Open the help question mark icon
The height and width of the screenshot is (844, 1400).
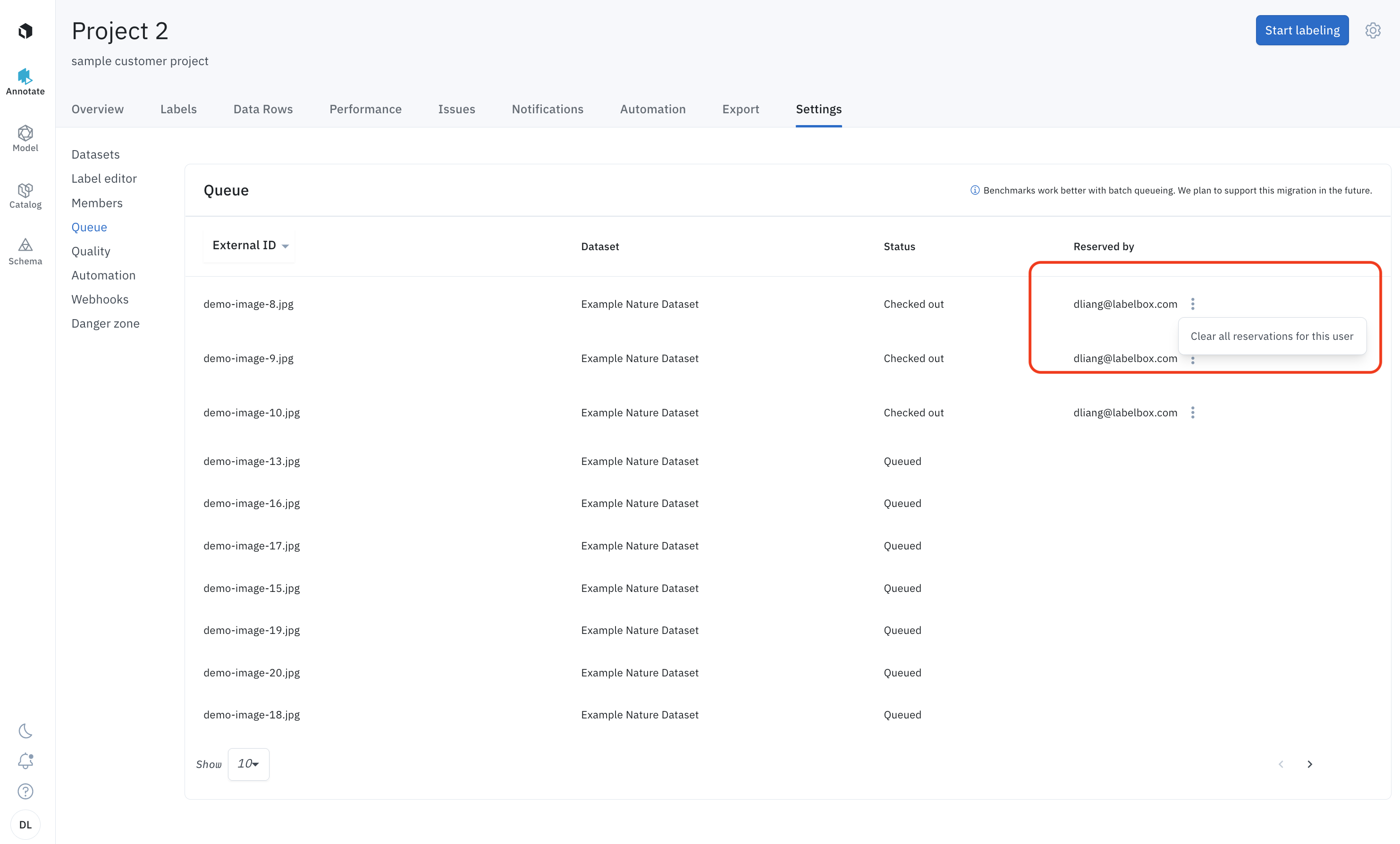point(25,791)
